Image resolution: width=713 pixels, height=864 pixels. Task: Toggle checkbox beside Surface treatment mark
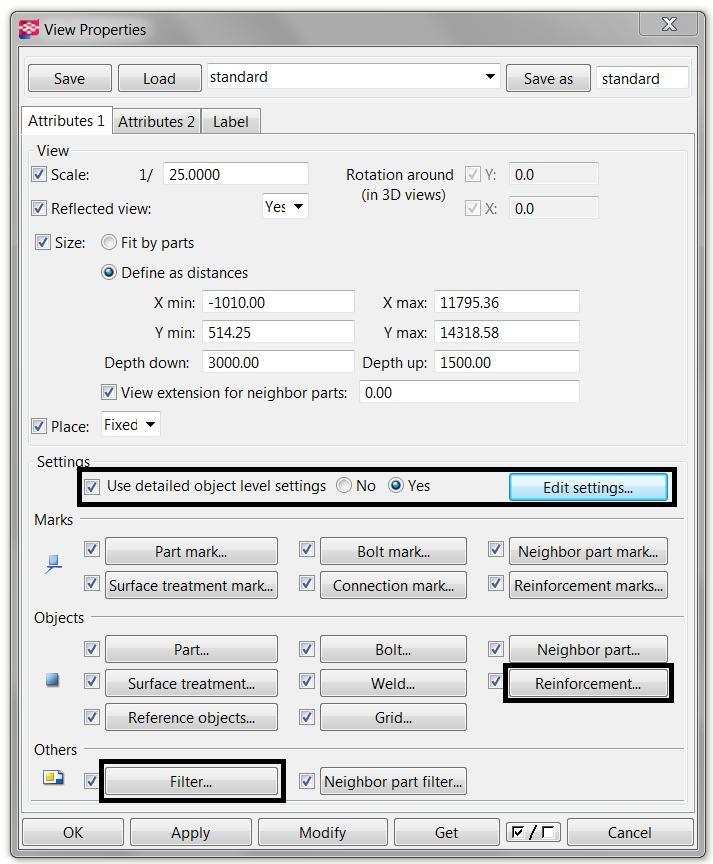[91, 583]
